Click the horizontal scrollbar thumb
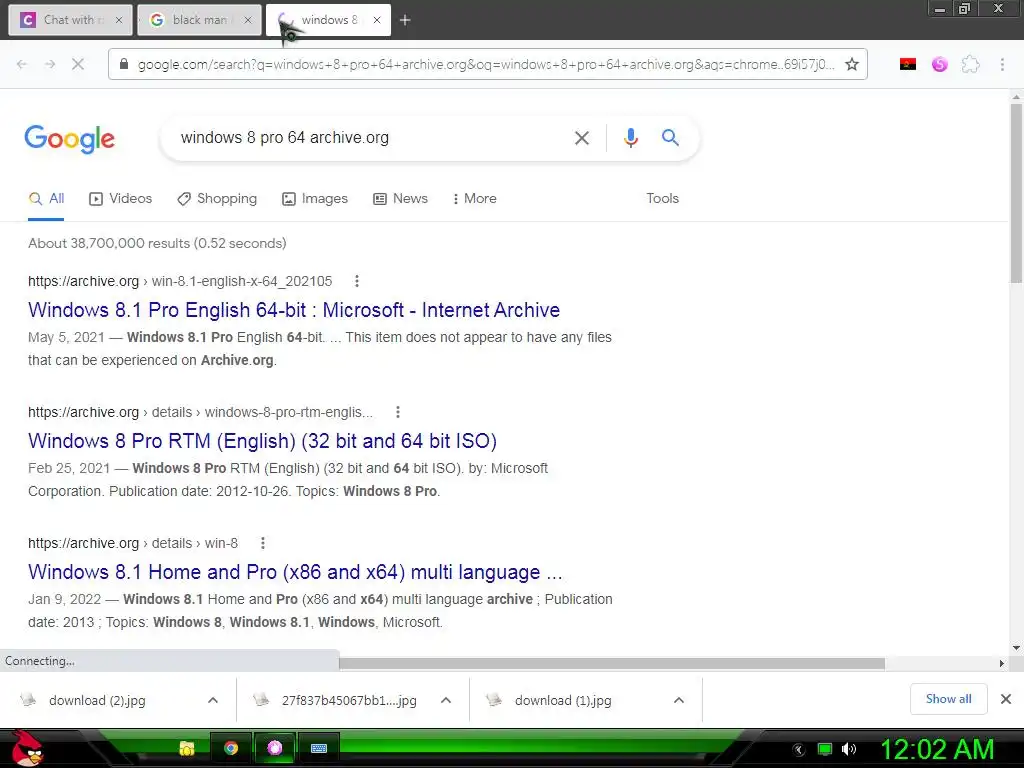The image size is (1024, 768). tap(612, 664)
